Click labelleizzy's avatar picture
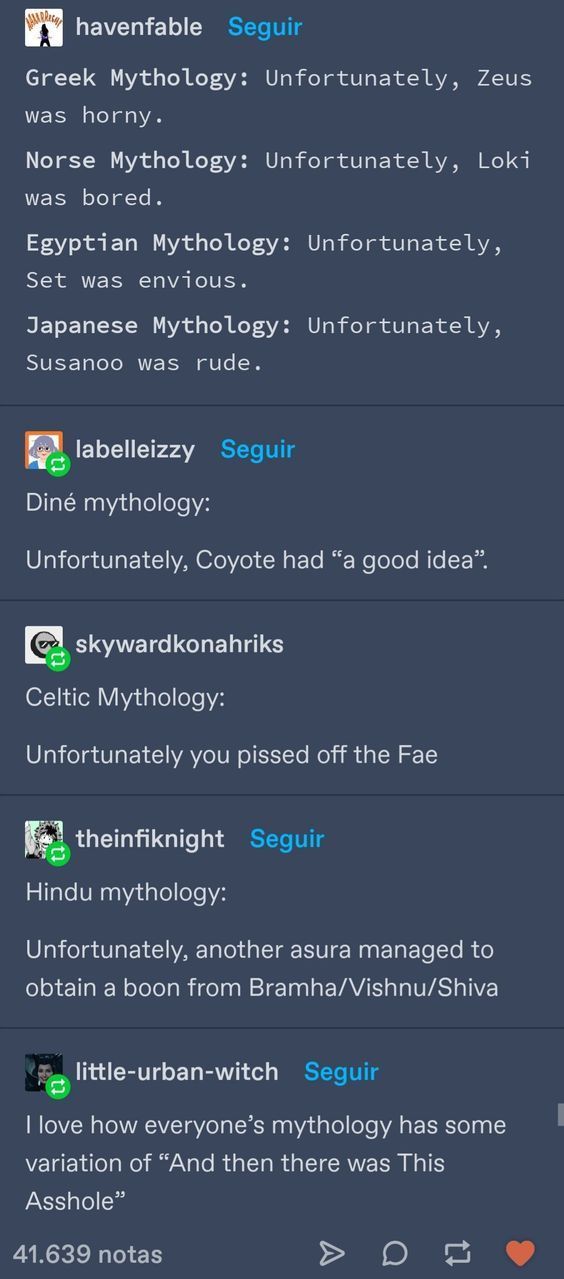This screenshot has height=1279, width=564. point(44,450)
